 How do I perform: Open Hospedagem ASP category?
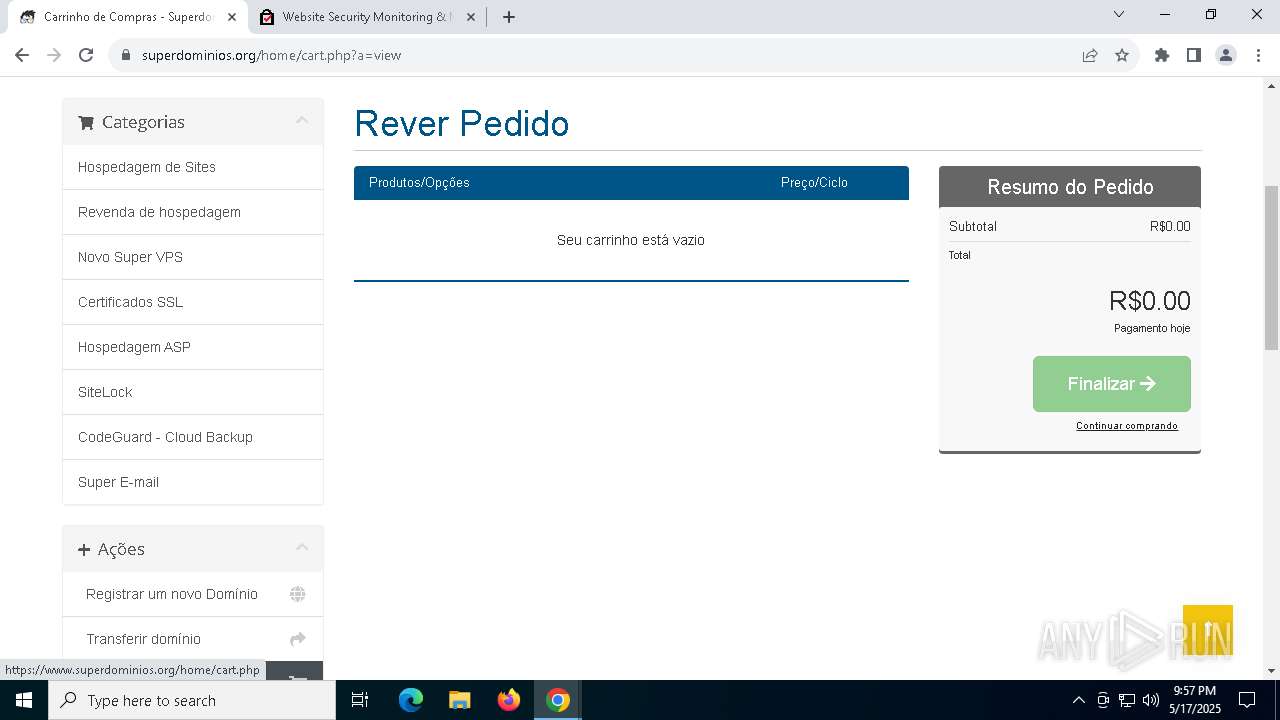[x=193, y=347]
